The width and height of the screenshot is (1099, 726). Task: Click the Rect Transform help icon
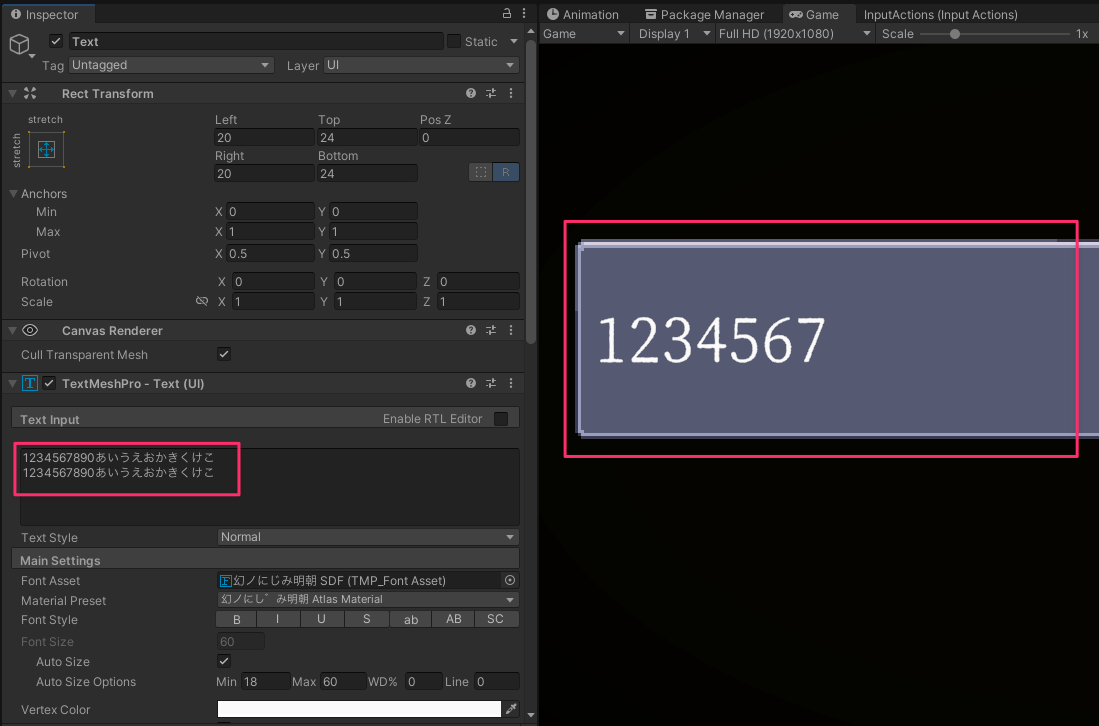(470, 93)
